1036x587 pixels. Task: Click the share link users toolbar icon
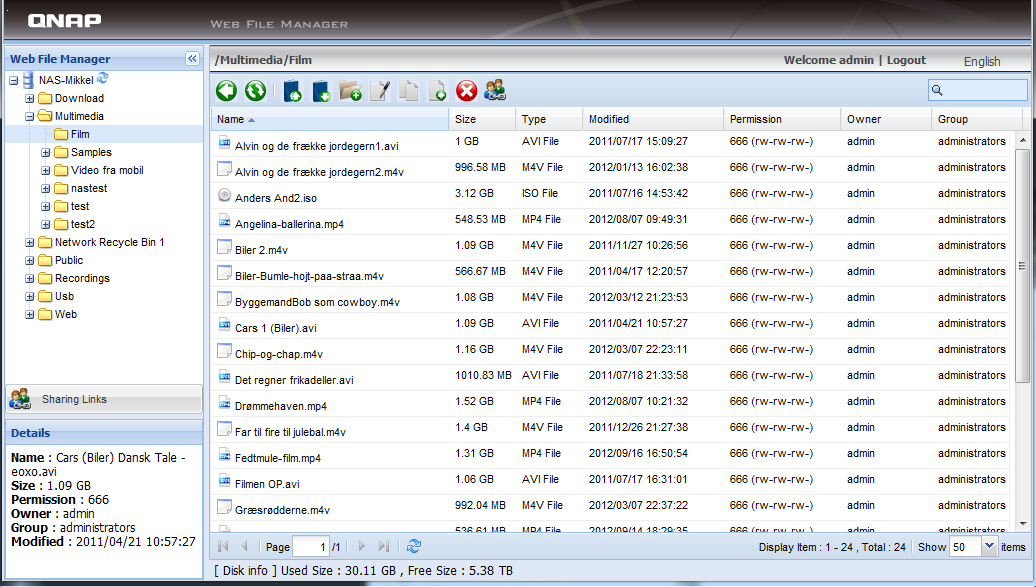tap(495, 91)
